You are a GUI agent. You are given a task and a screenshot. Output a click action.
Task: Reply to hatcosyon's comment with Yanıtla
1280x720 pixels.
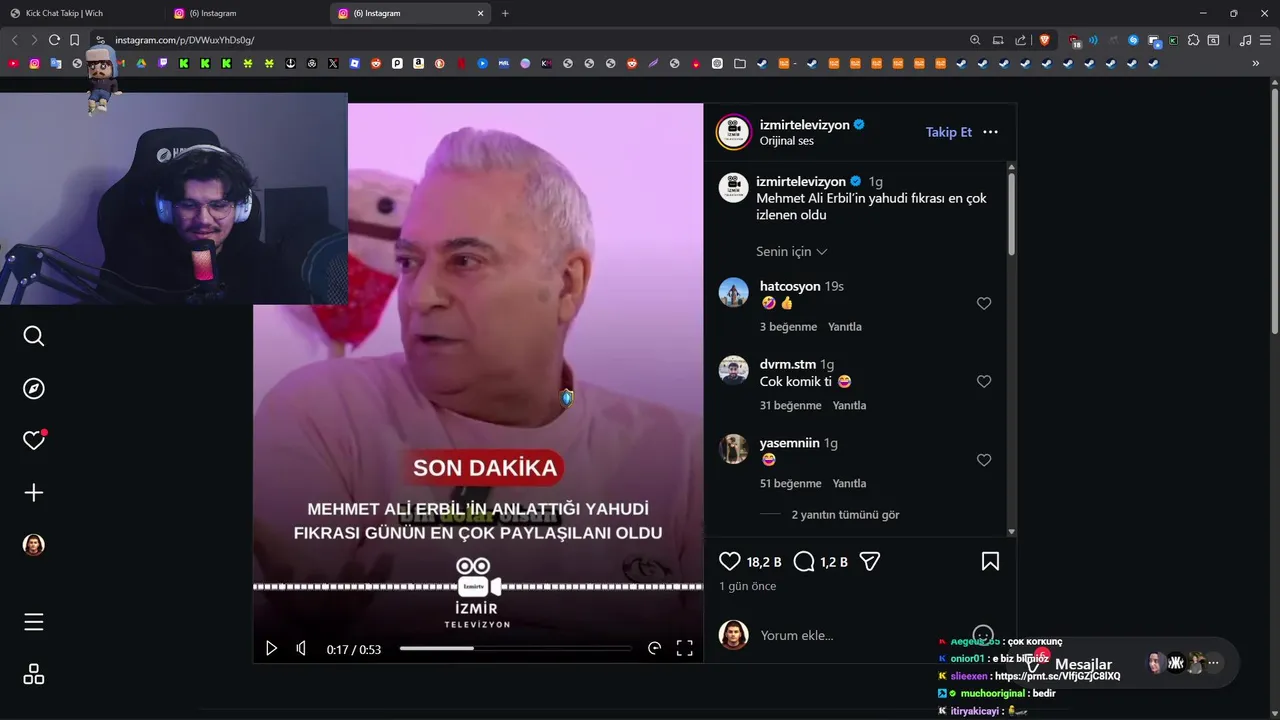click(x=845, y=327)
